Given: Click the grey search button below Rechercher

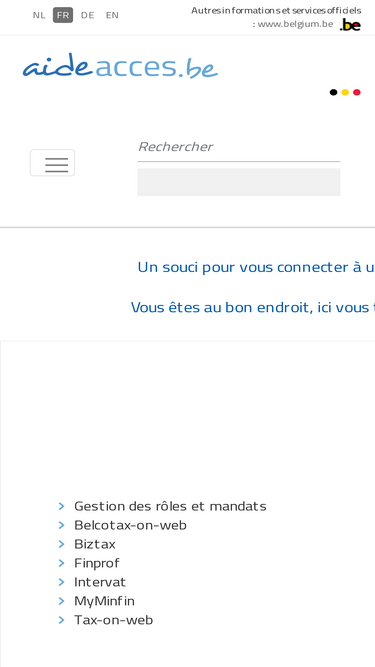Looking at the screenshot, I should point(239,182).
